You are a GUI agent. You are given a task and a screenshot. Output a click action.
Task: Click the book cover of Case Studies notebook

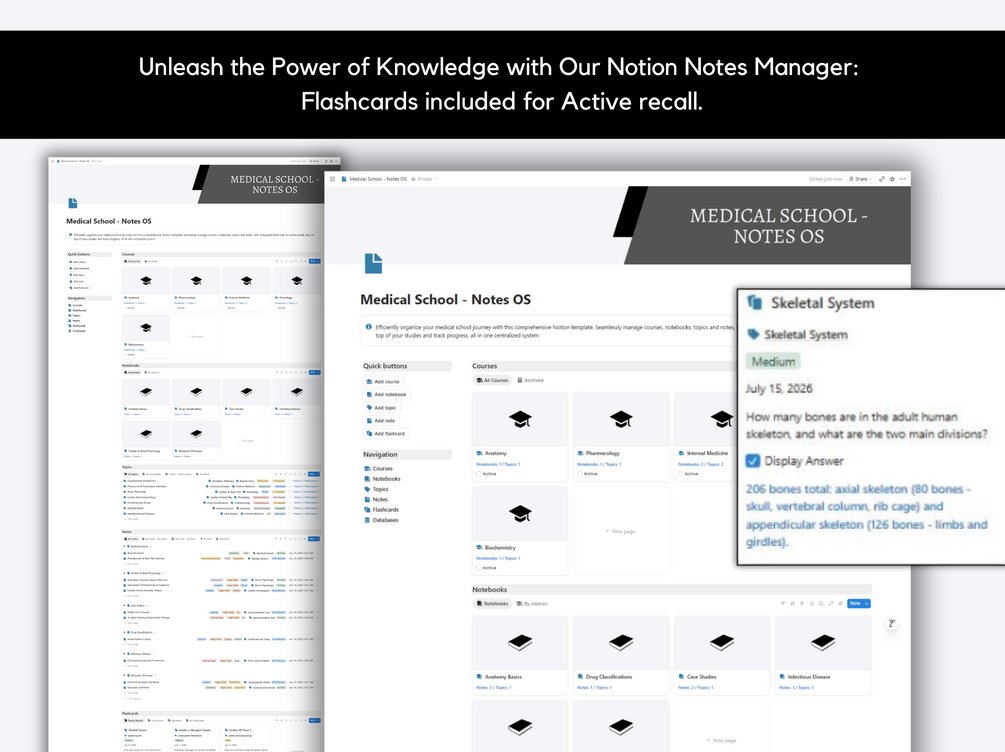722,642
